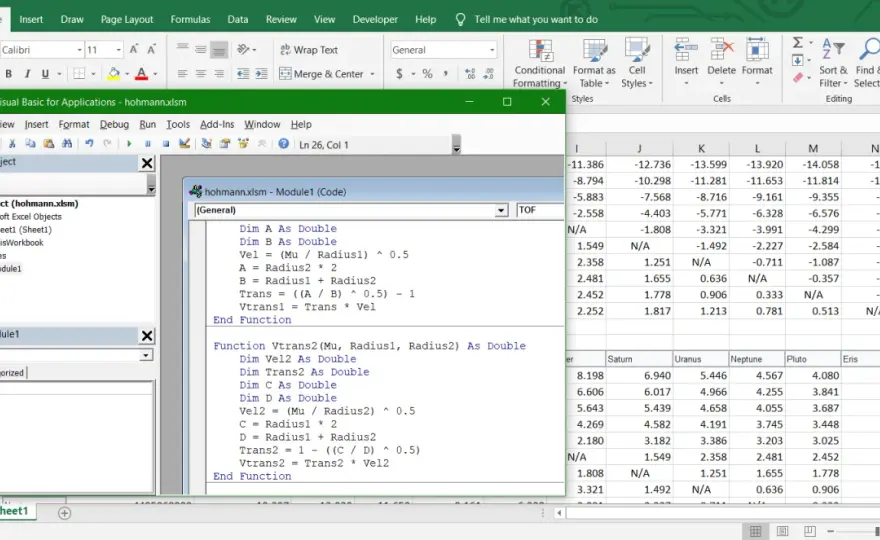The image size is (880, 540).
Task: Apply red Font Color to text
Action: pyautogui.click(x=141, y=74)
